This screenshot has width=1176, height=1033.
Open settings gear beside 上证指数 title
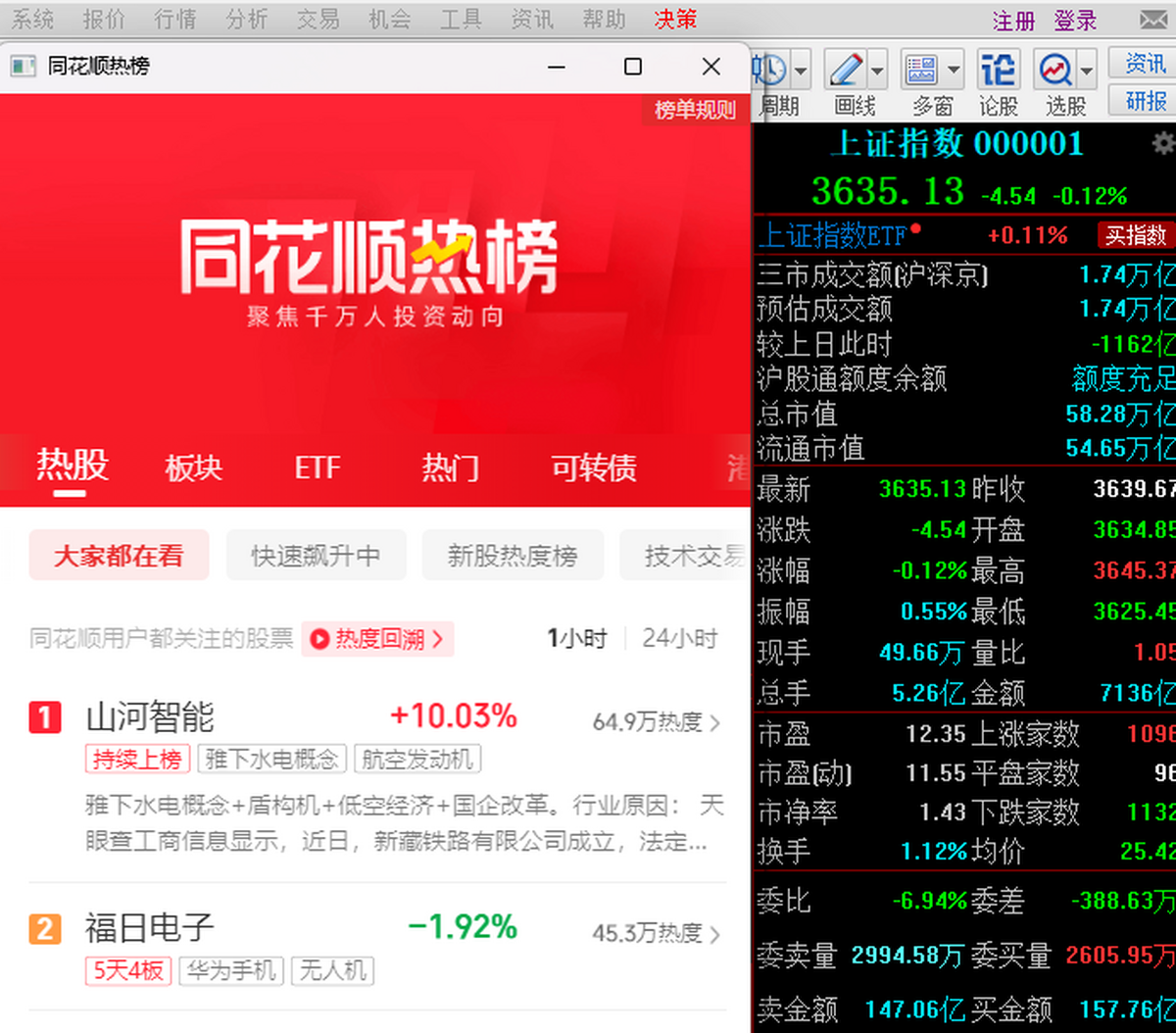[x=1163, y=145]
